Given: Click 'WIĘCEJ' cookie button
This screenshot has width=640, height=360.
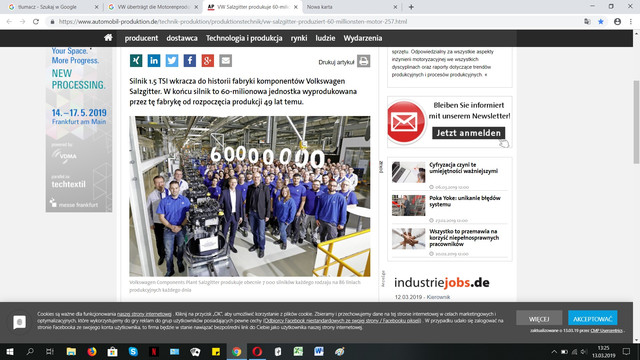Looking at the screenshot, I should tap(539, 318).
